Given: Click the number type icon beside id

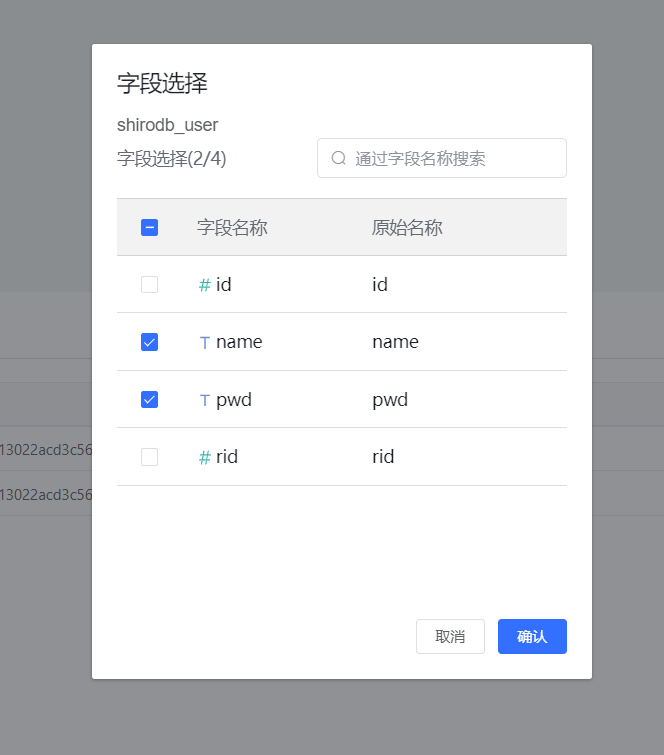Looking at the screenshot, I should tap(205, 285).
